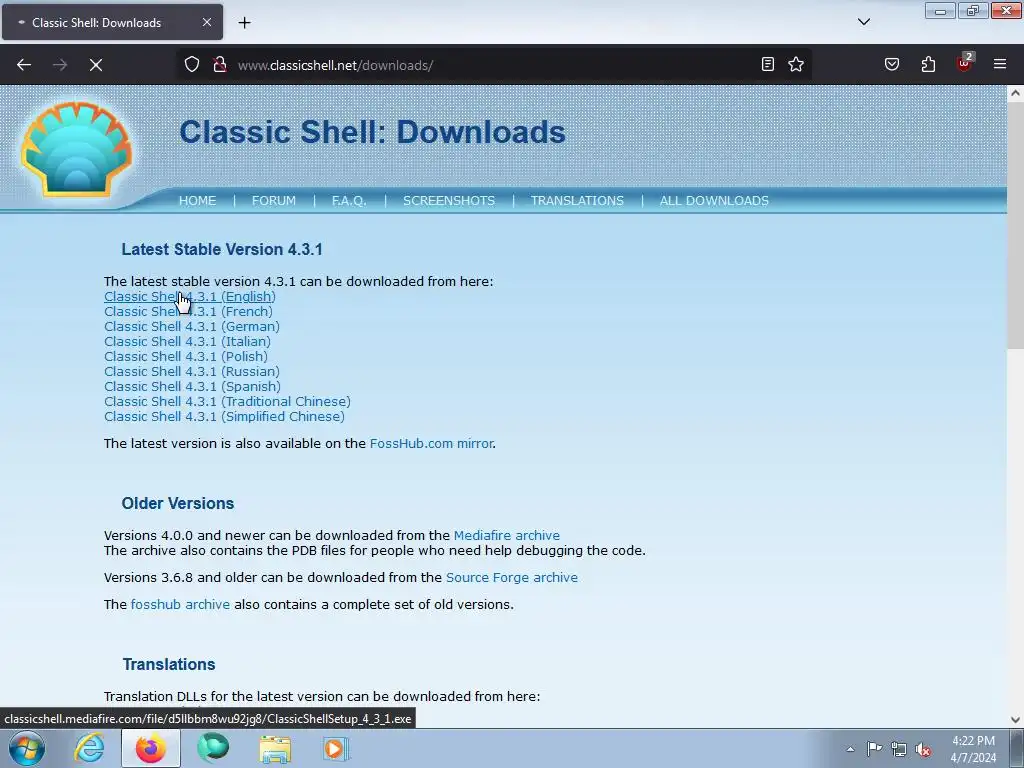
Task: Launch Internet Explorer from the taskbar
Action: point(89,748)
